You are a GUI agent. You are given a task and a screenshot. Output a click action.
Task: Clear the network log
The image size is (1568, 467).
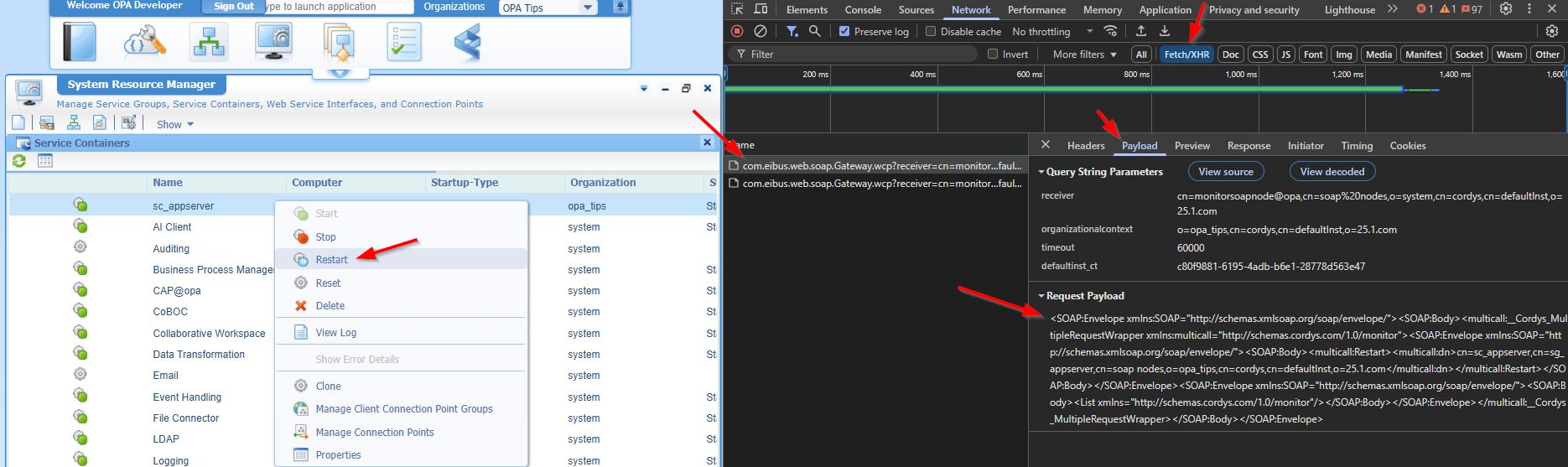click(x=761, y=31)
